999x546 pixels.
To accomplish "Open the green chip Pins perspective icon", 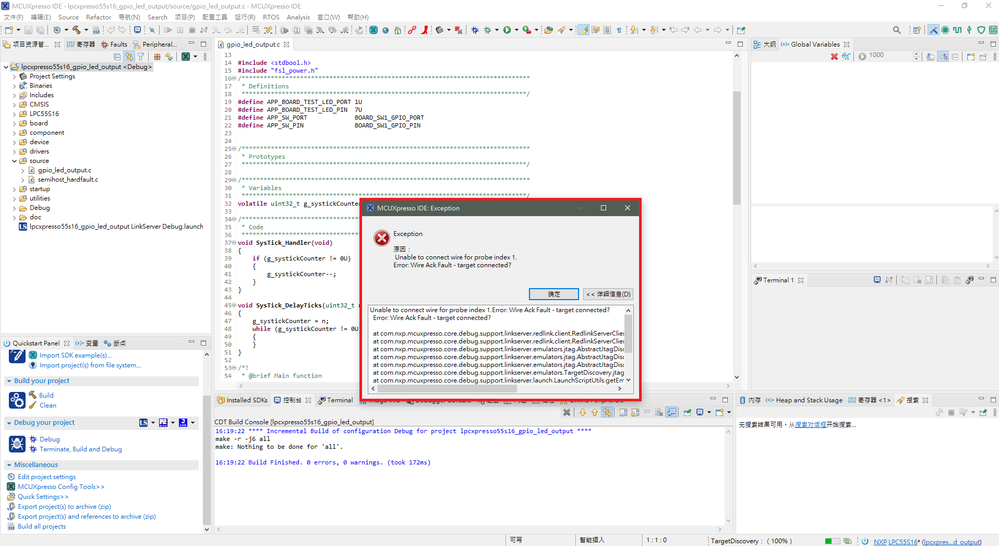I will pos(945,30).
